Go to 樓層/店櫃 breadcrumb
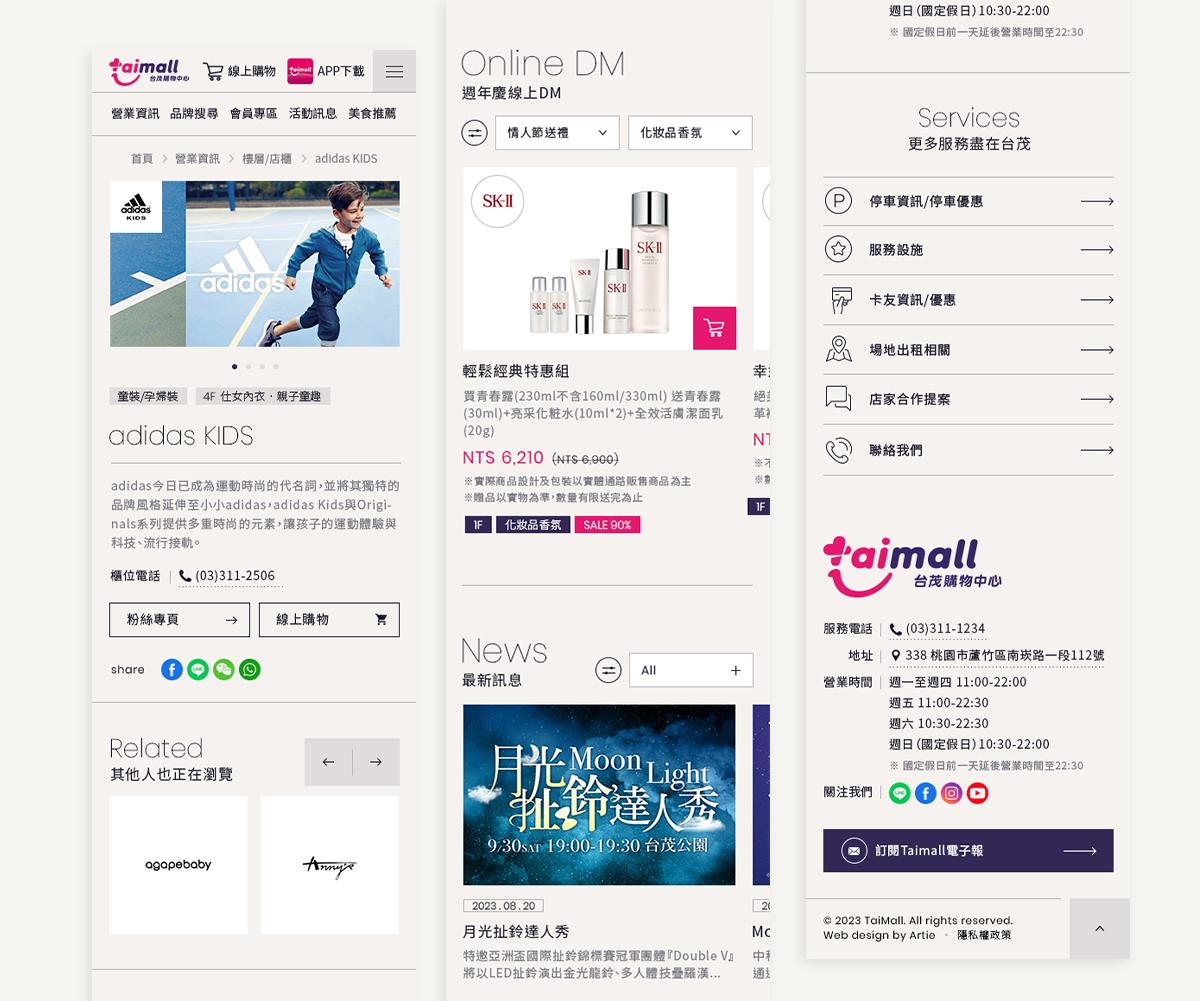 point(267,159)
